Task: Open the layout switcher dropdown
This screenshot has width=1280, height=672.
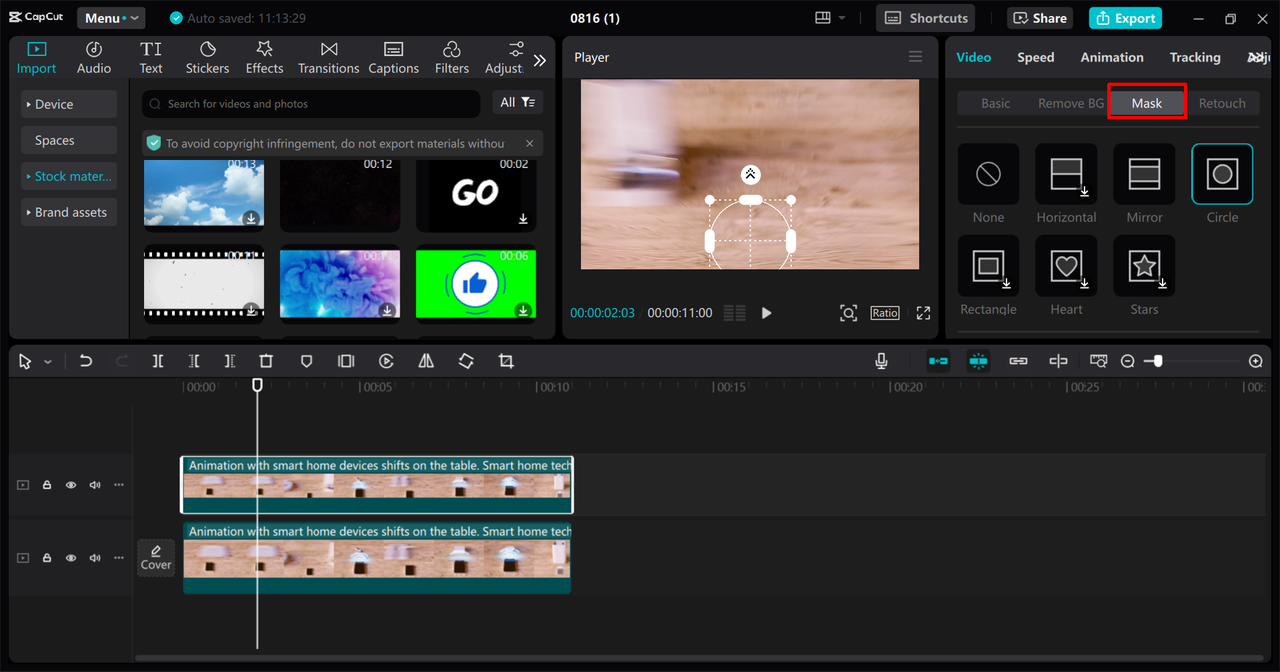Action: 830,18
